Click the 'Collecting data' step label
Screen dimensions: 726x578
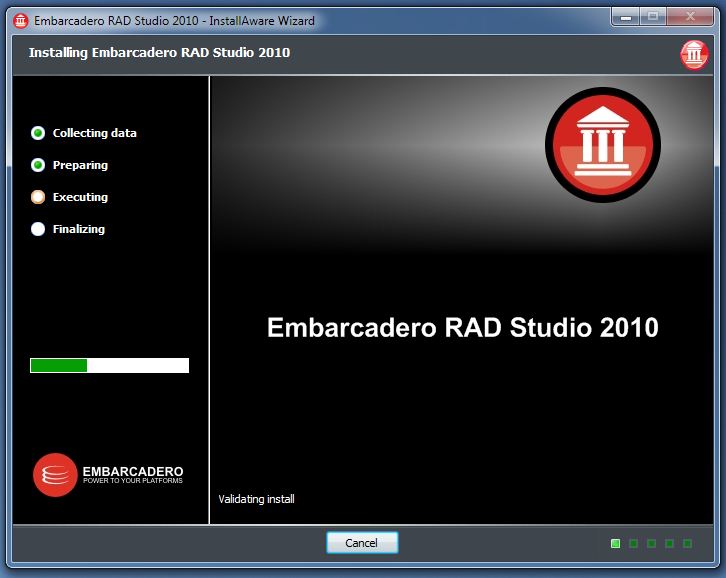click(94, 133)
